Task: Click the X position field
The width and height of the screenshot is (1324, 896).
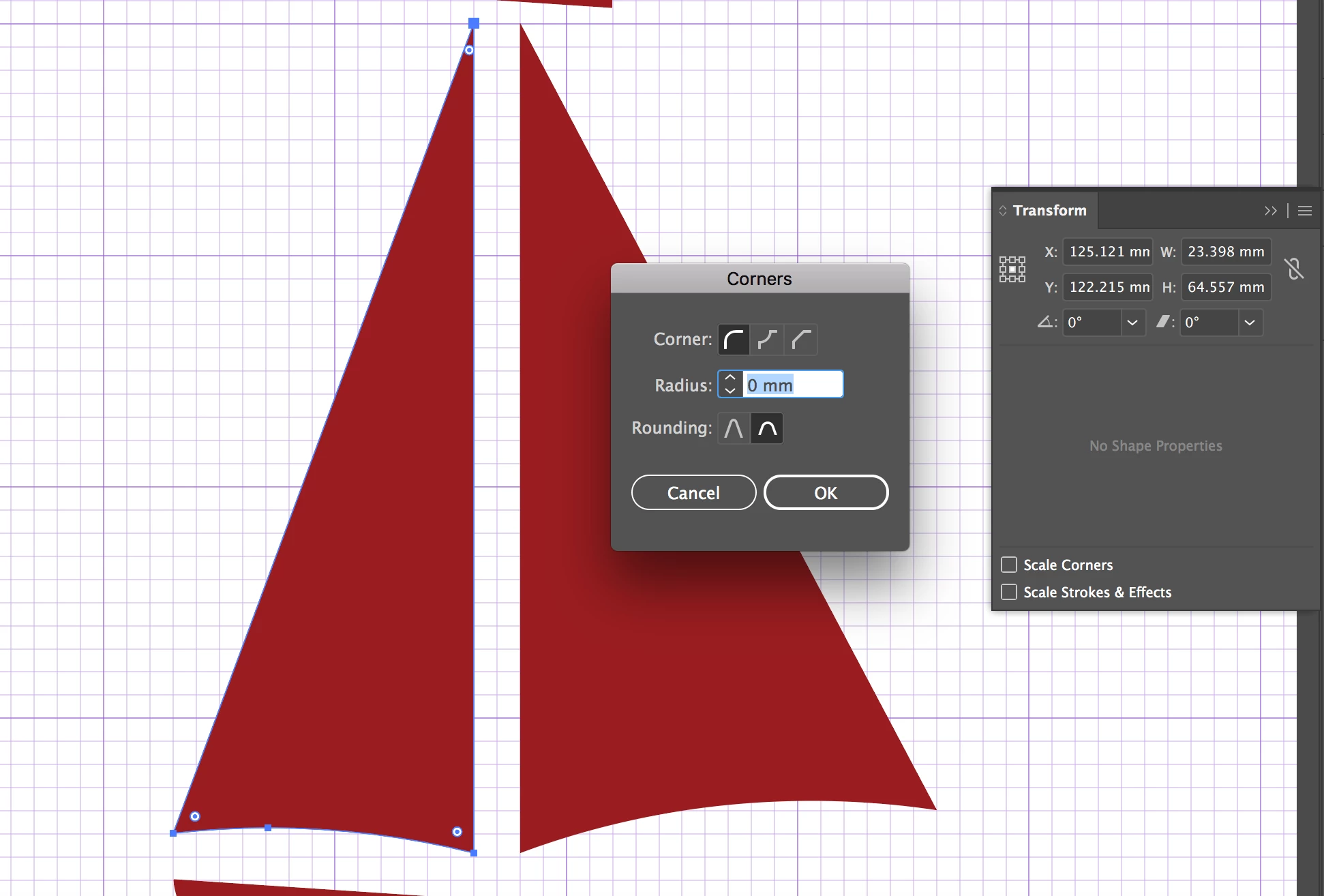Action: [1108, 252]
